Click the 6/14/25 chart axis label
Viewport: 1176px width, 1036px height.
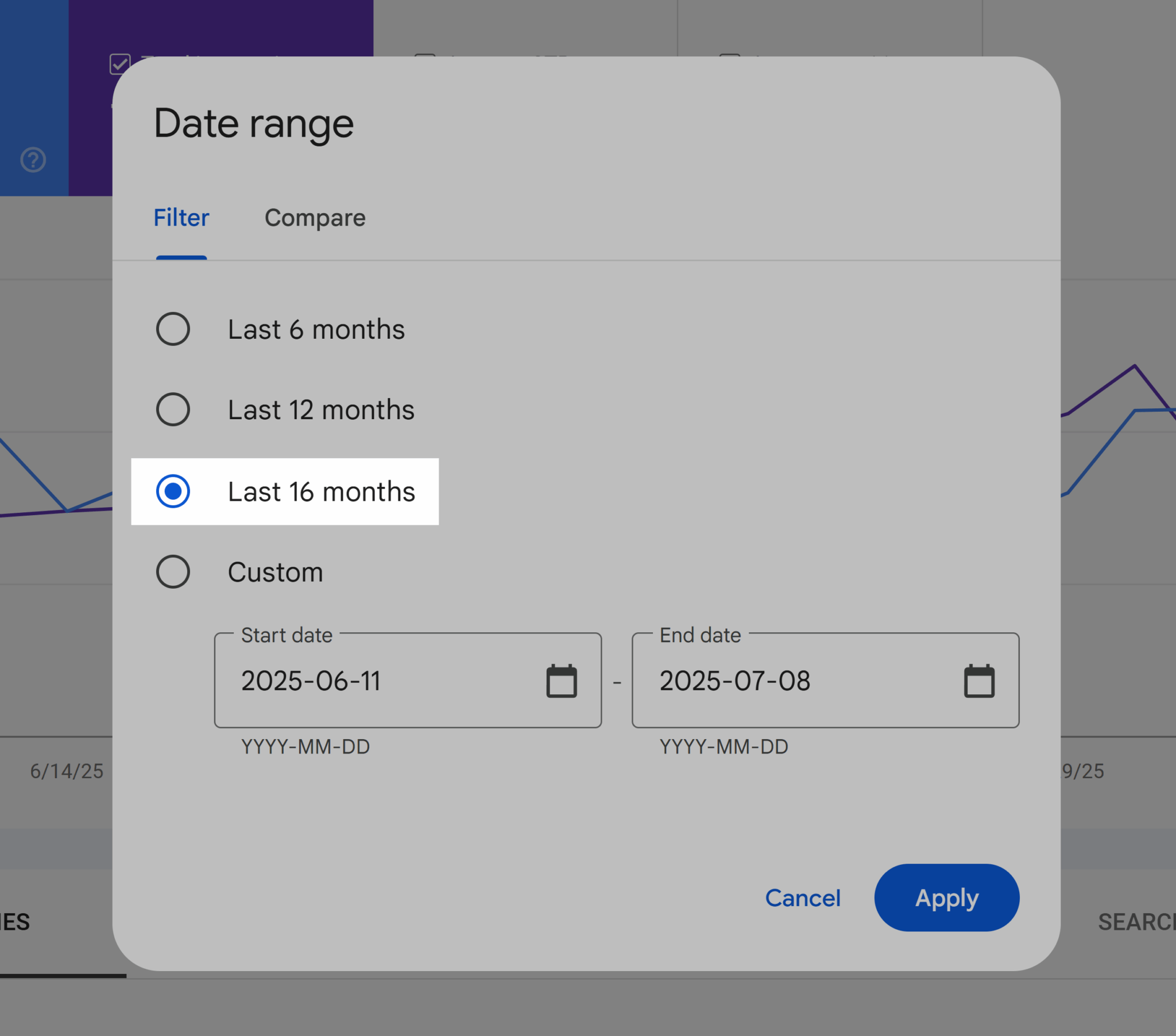click(67, 771)
